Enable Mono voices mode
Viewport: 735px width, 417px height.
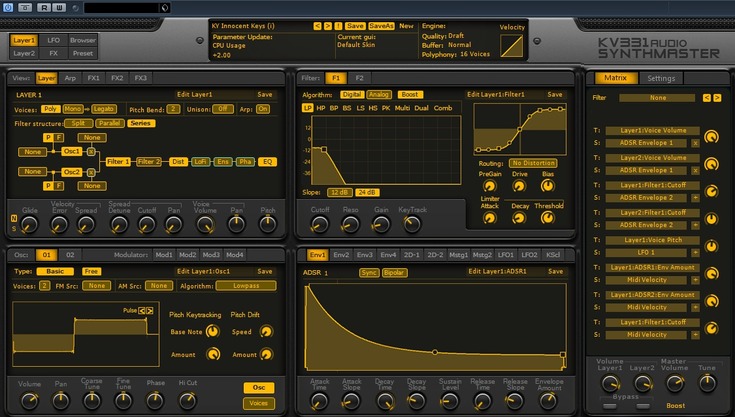click(x=73, y=109)
